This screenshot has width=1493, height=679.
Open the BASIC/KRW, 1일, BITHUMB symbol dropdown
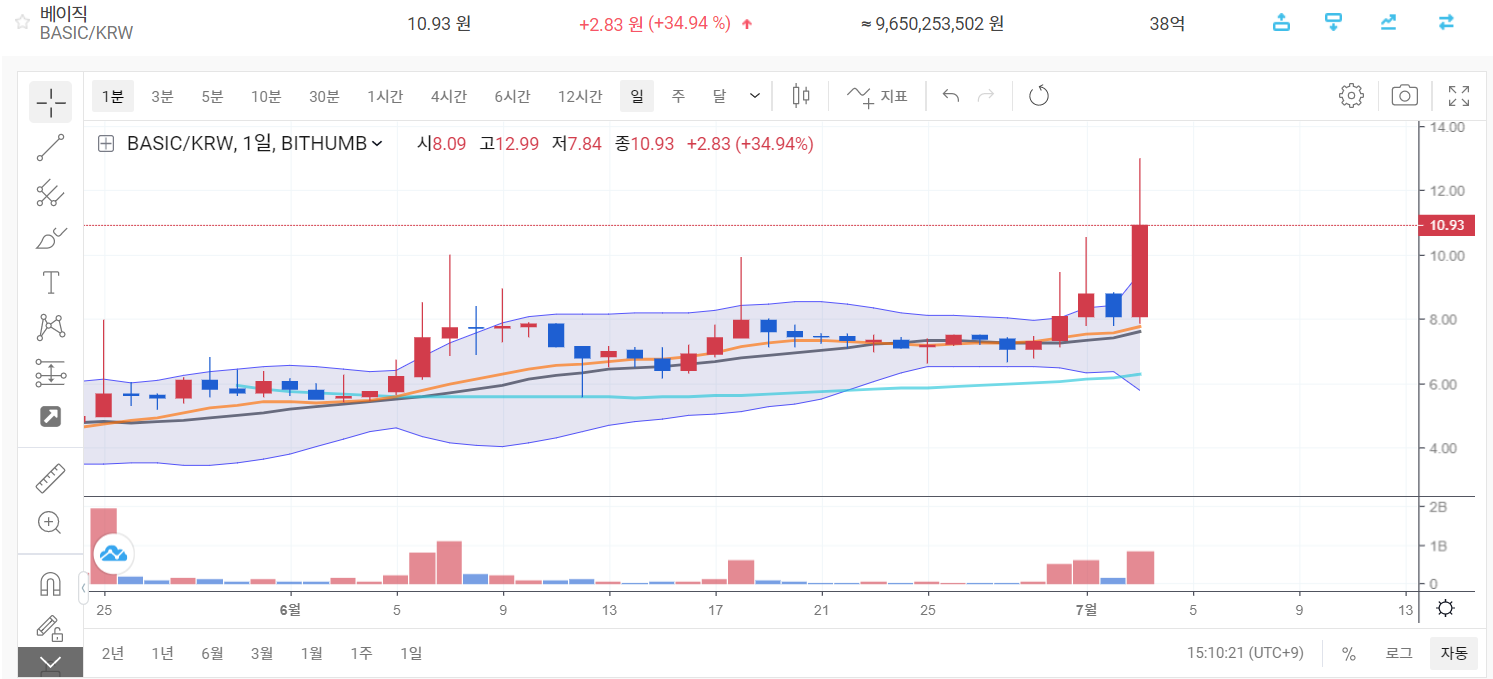click(255, 144)
